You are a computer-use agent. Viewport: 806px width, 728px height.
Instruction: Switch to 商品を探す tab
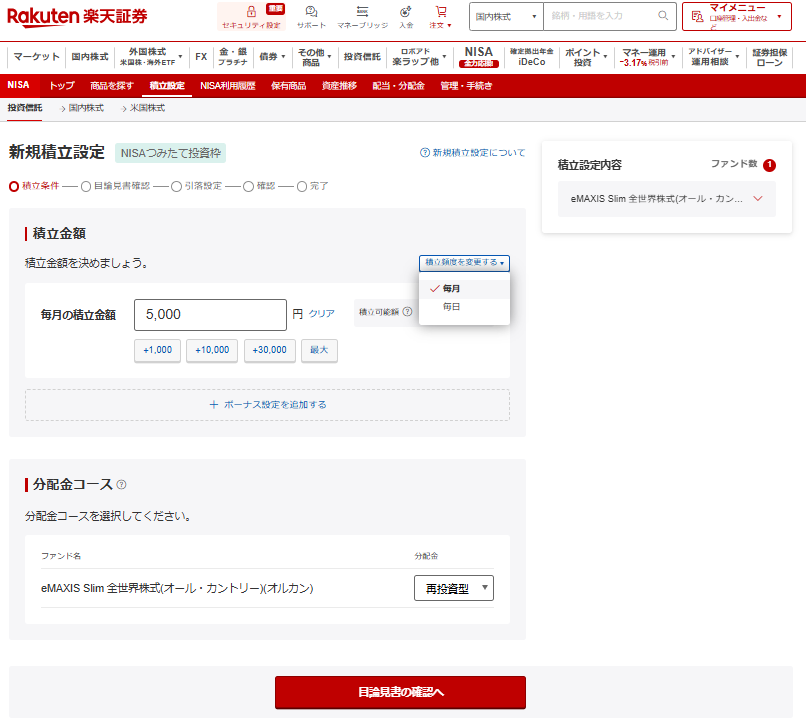coord(112,85)
